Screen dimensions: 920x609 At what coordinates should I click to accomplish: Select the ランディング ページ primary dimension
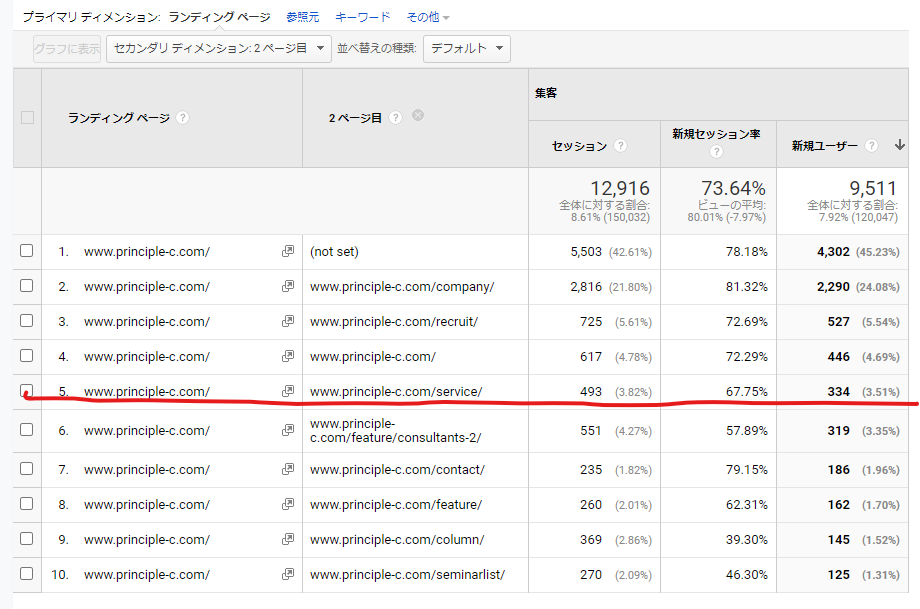point(219,17)
